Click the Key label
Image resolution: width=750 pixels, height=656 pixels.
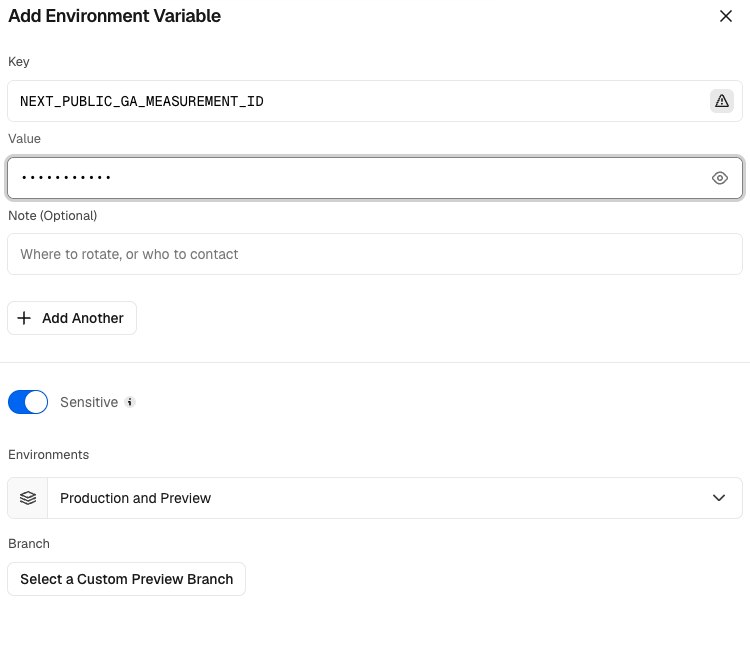tap(19, 62)
